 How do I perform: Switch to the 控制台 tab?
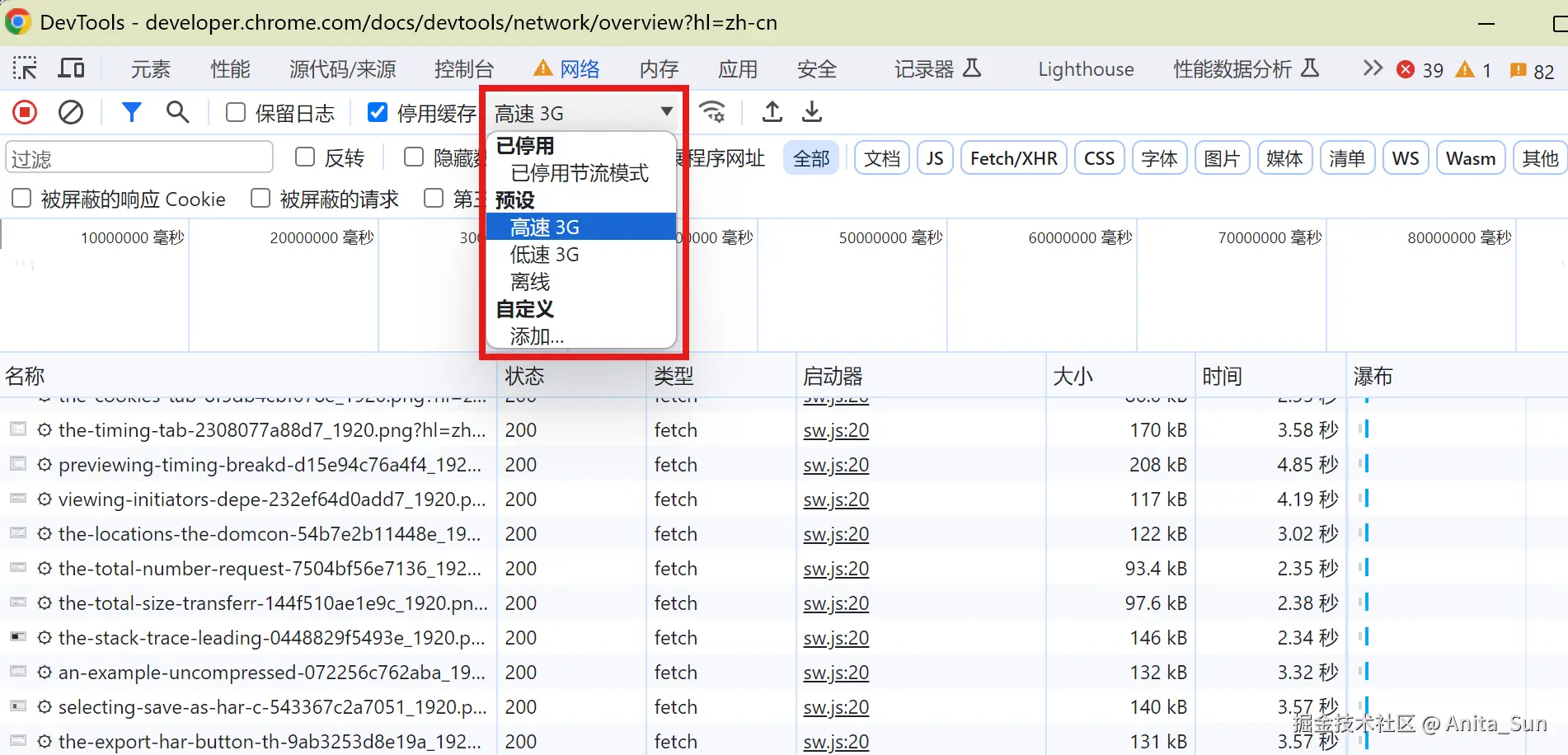click(464, 69)
